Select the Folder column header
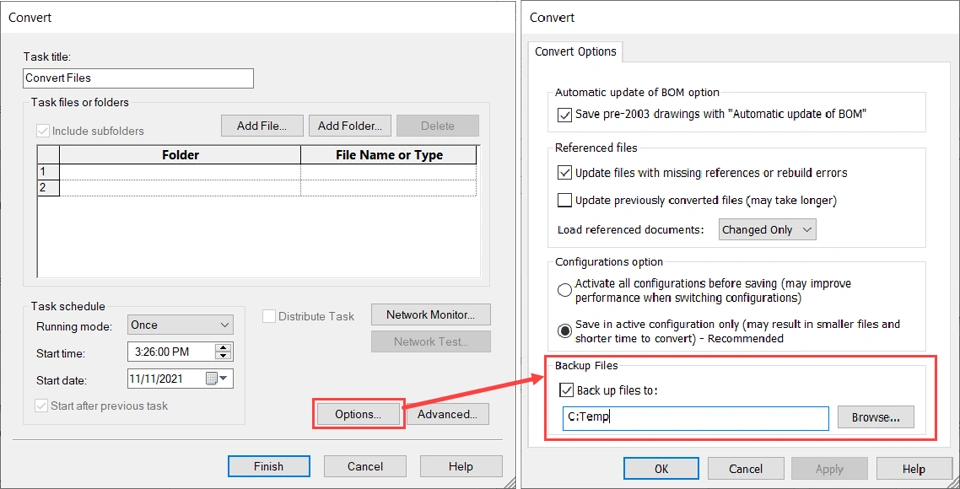Screen dimensions: 960x489 180,155
